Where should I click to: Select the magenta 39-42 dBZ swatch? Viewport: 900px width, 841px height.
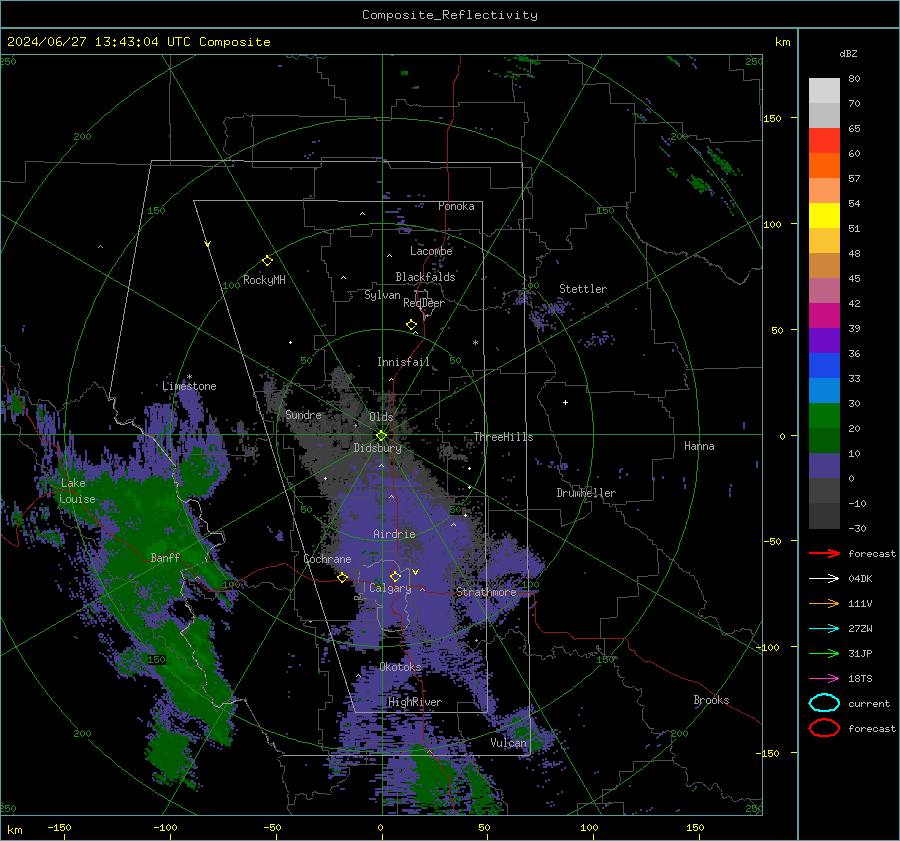pyautogui.click(x=824, y=316)
